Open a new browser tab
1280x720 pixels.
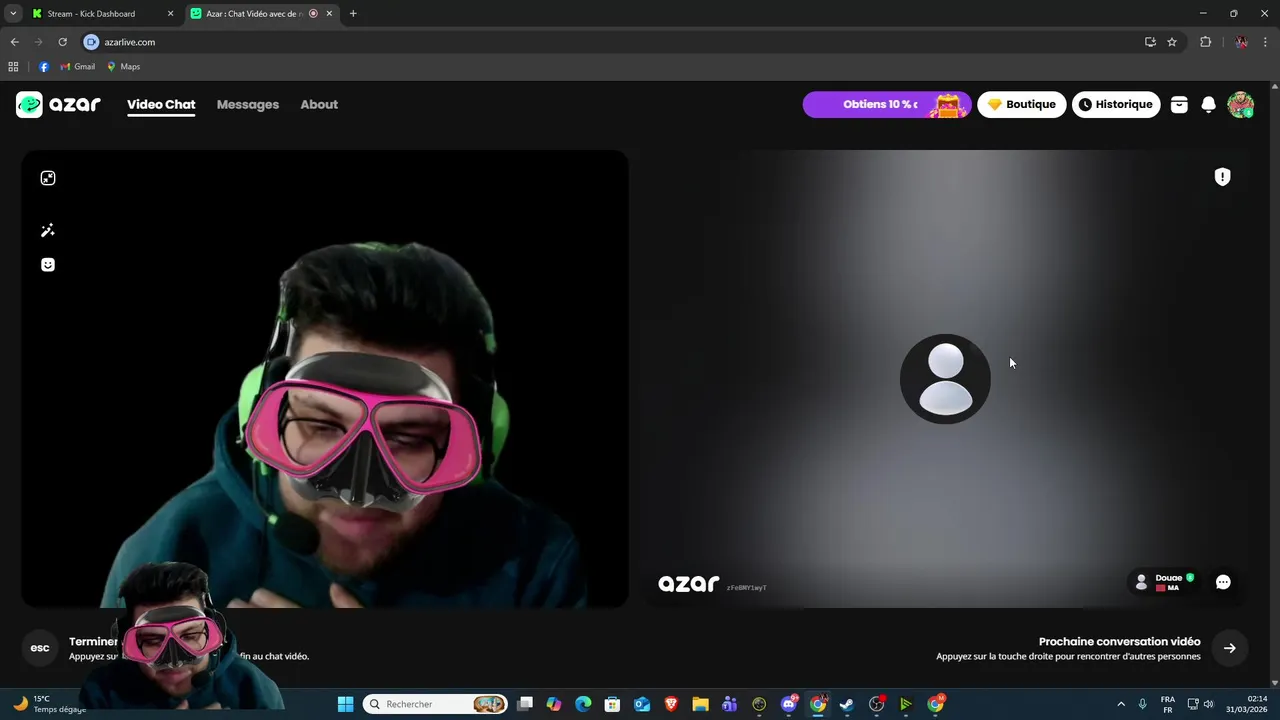click(353, 14)
